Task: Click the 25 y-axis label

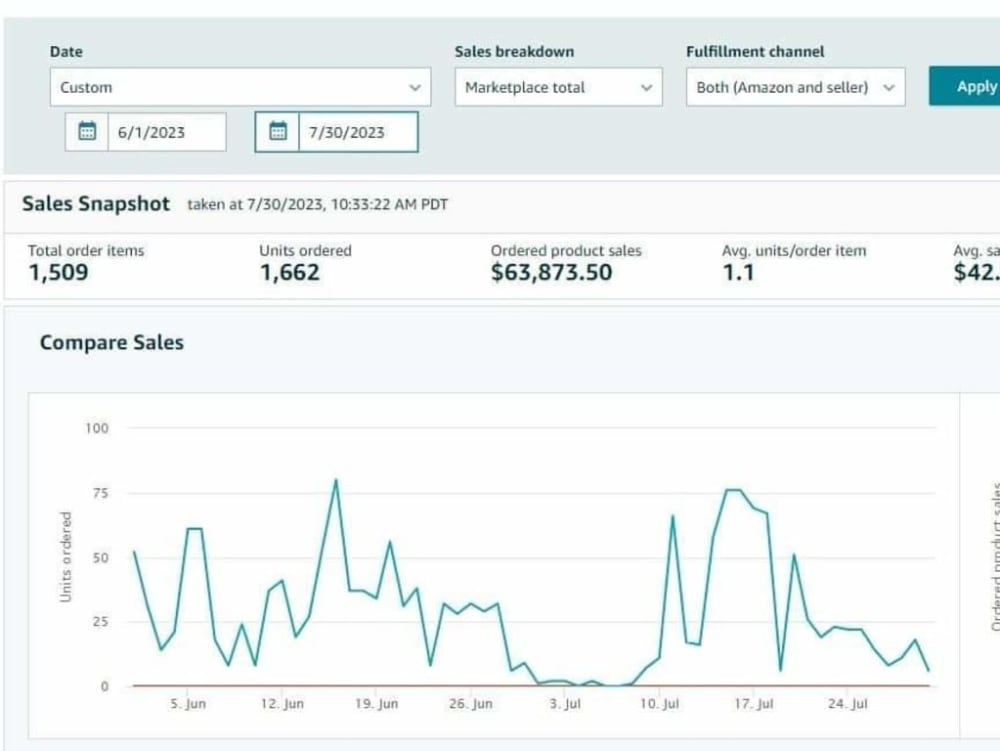Action: click(x=101, y=622)
